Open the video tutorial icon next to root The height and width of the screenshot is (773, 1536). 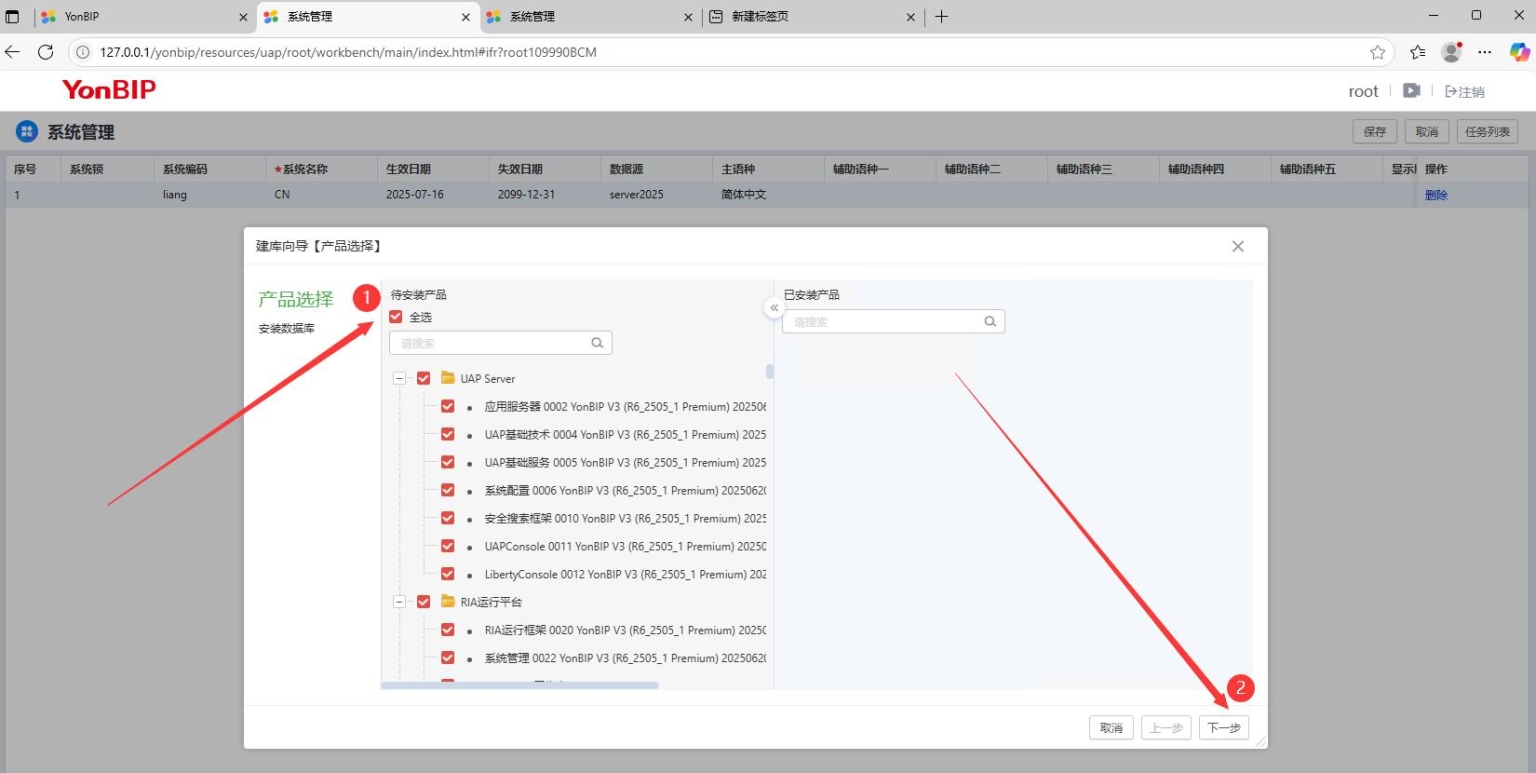[x=1411, y=90]
